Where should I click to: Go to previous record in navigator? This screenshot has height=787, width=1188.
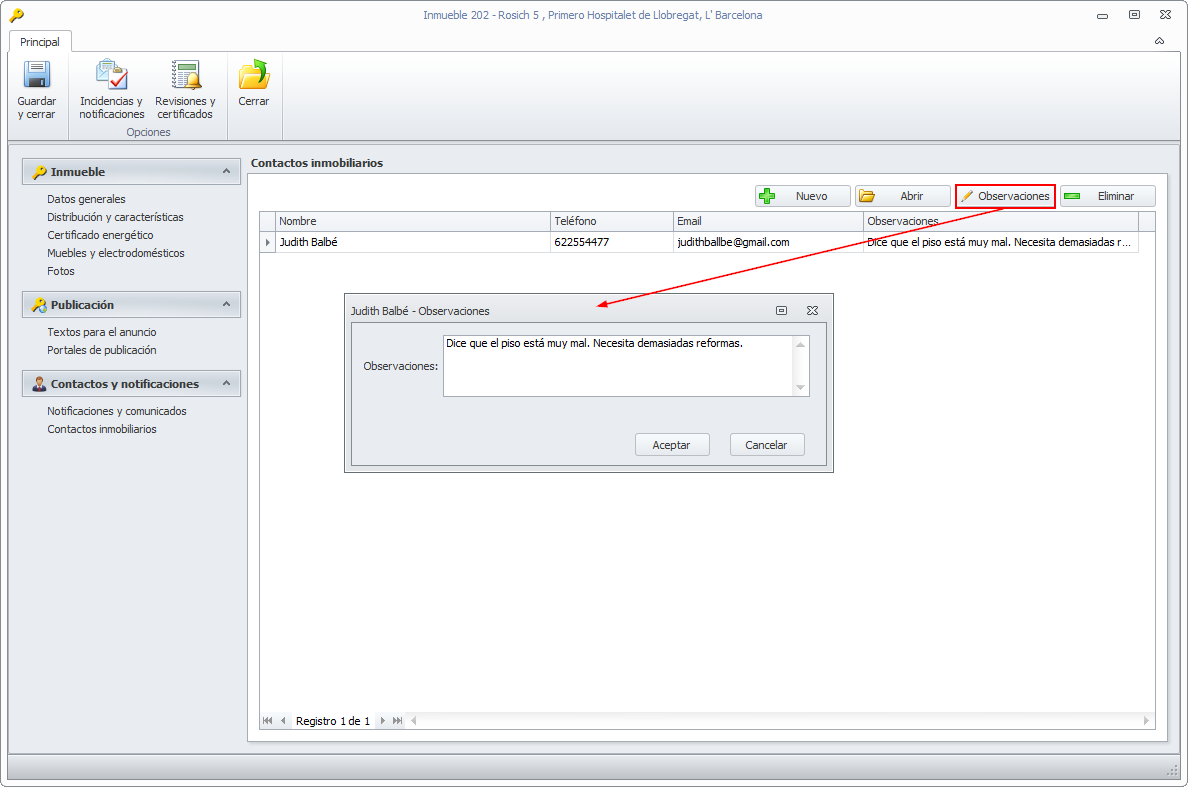(283, 720)
